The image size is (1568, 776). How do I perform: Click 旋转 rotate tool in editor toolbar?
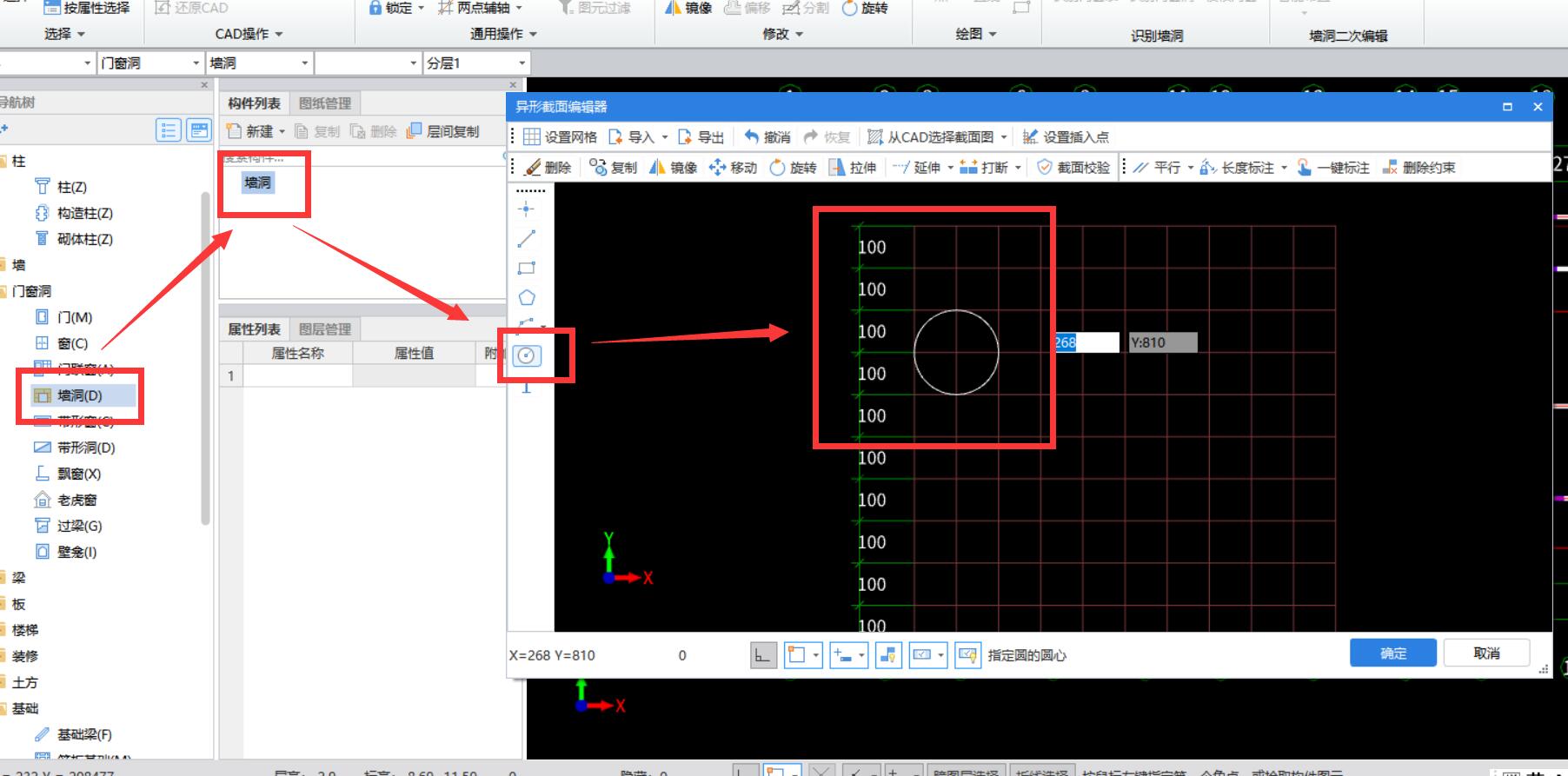(793, 167)
